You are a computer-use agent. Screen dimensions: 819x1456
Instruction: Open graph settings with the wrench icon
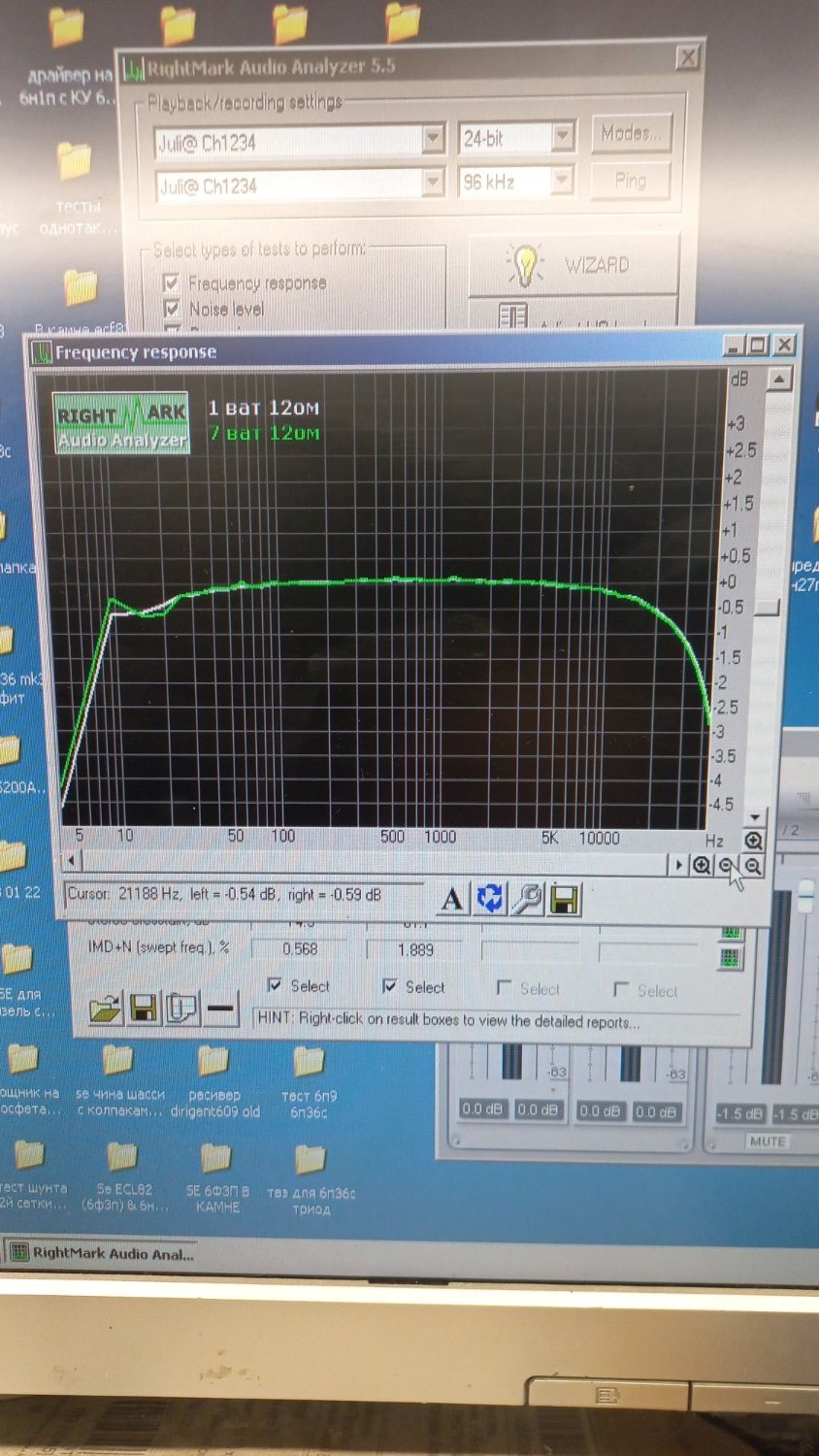pos(527,899)
